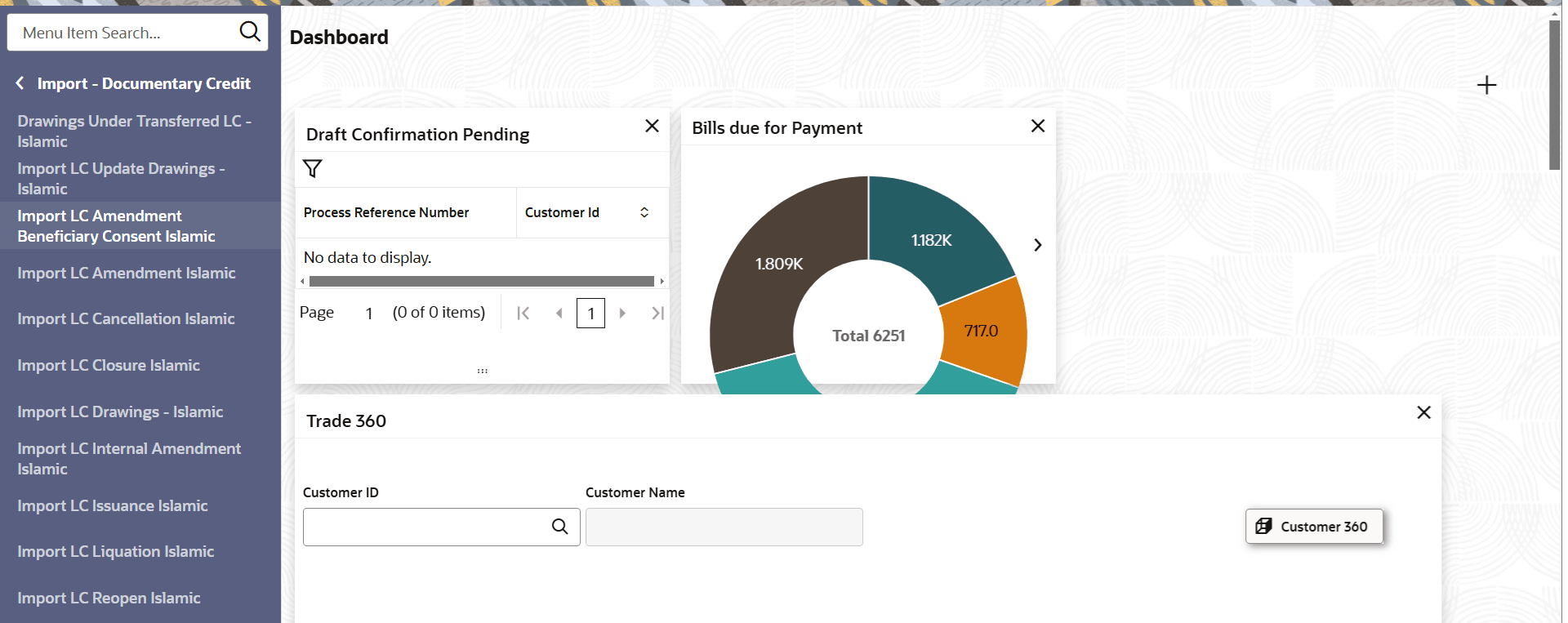
Task: Click the No data to display message
Action: click(367, 257)
